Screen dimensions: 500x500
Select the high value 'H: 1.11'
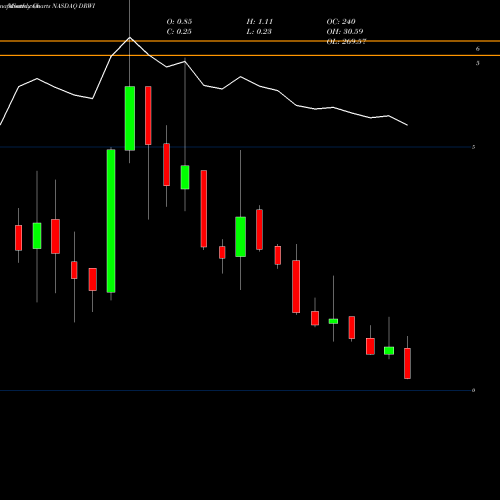pos(260,22)
